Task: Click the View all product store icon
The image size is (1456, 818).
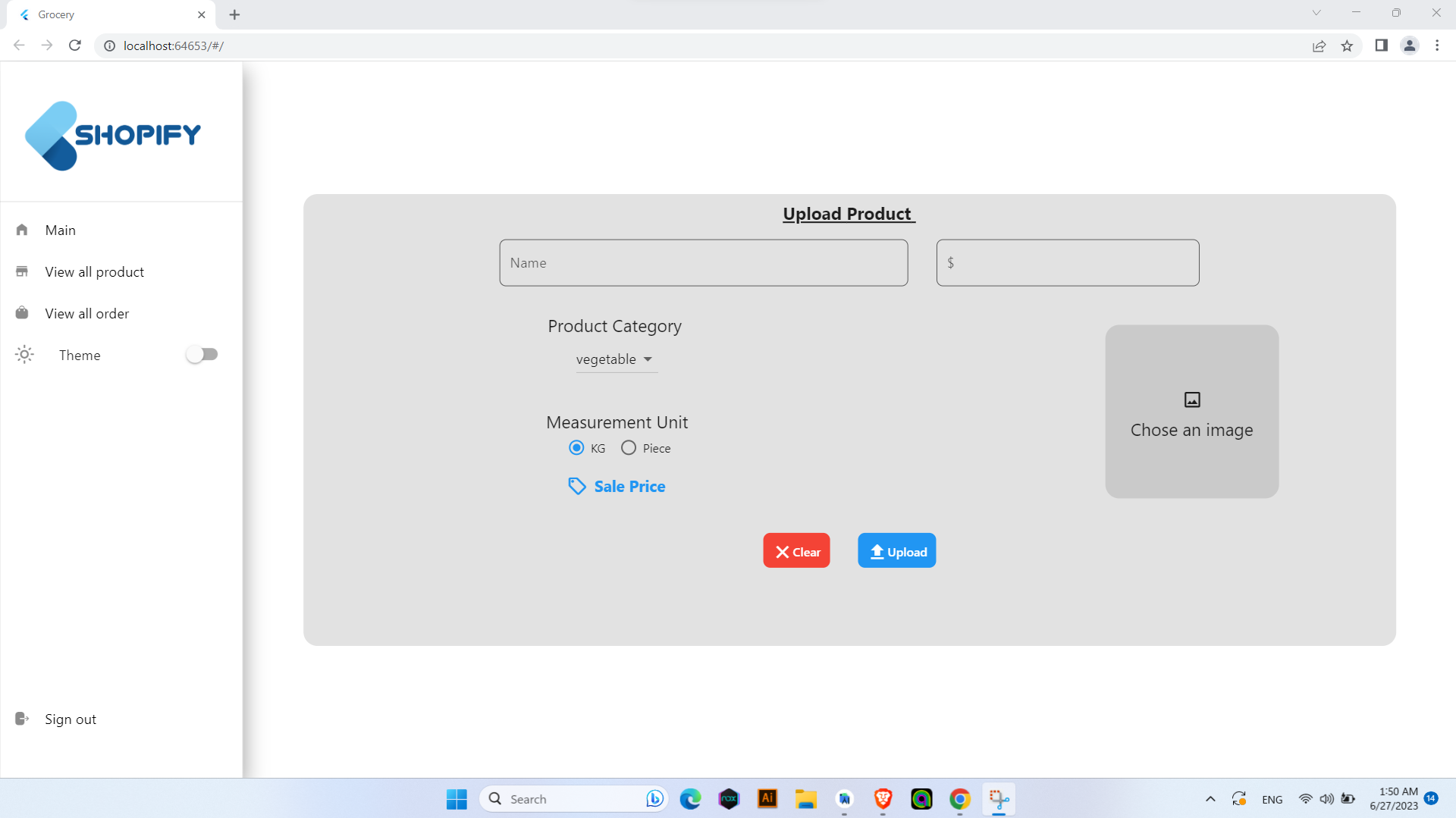Action: tap(22, 271)
